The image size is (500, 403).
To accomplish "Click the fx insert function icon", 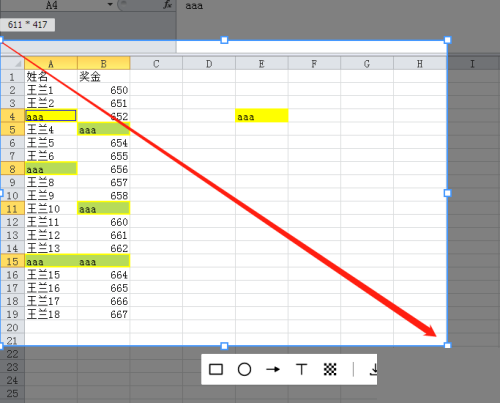I will click(x=168, y=5).
